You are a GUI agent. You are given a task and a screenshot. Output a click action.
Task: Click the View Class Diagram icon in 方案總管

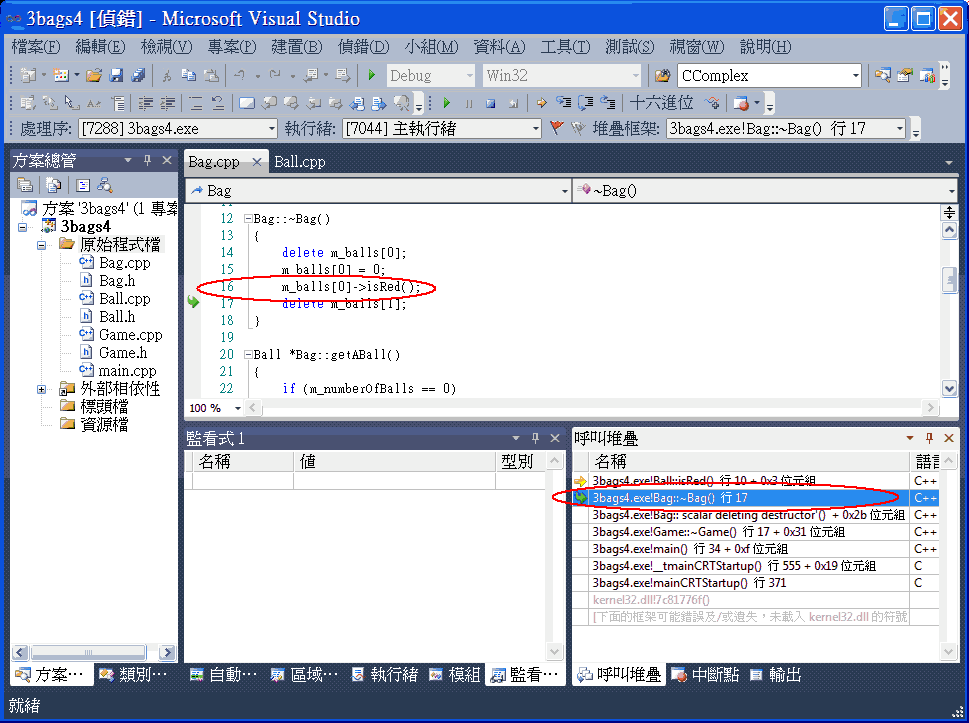point(105,185)
